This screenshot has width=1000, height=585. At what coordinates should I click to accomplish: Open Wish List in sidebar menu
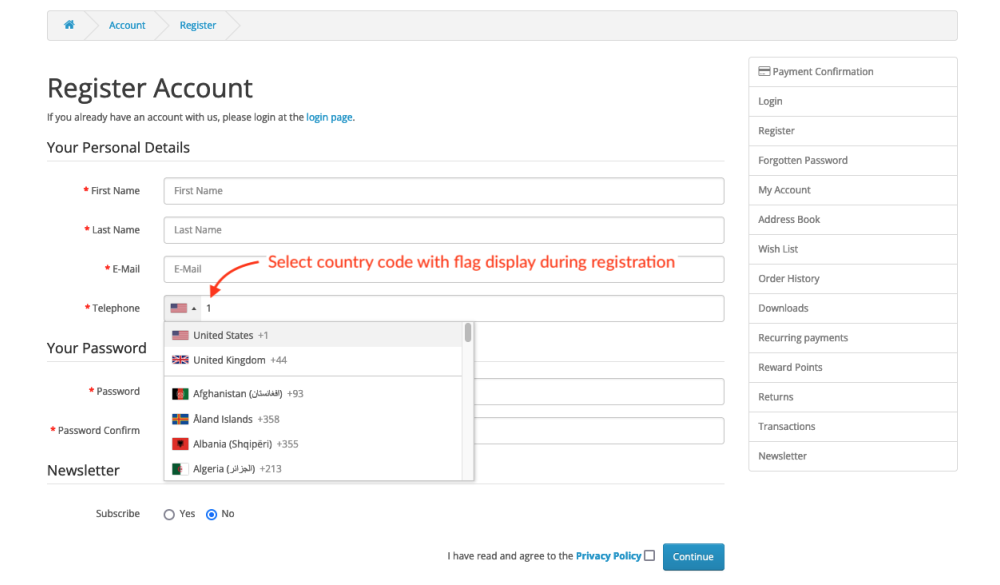778,249
